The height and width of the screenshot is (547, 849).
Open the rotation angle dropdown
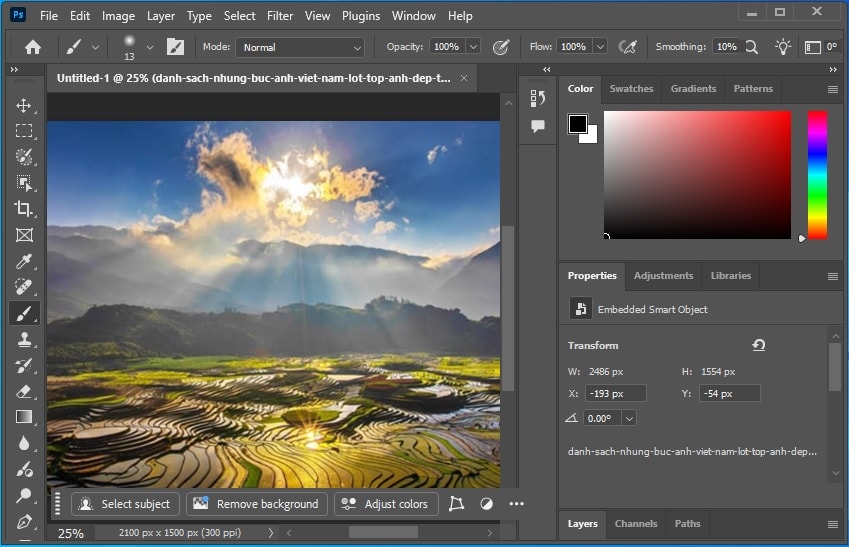pos(629,418)
